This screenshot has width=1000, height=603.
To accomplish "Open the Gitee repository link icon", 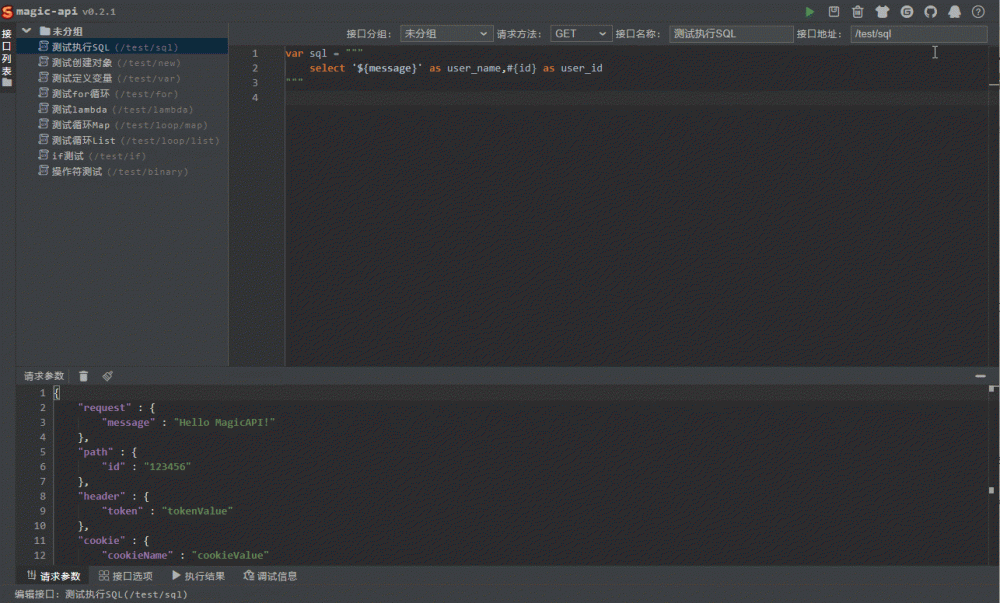I will pyautogui.click(x=907, y=11).
